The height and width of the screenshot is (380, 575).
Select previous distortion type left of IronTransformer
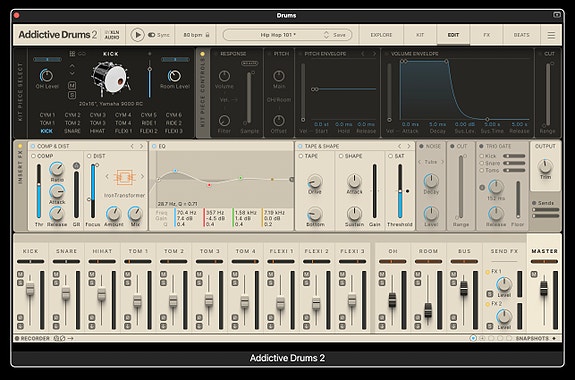[107, 177]
